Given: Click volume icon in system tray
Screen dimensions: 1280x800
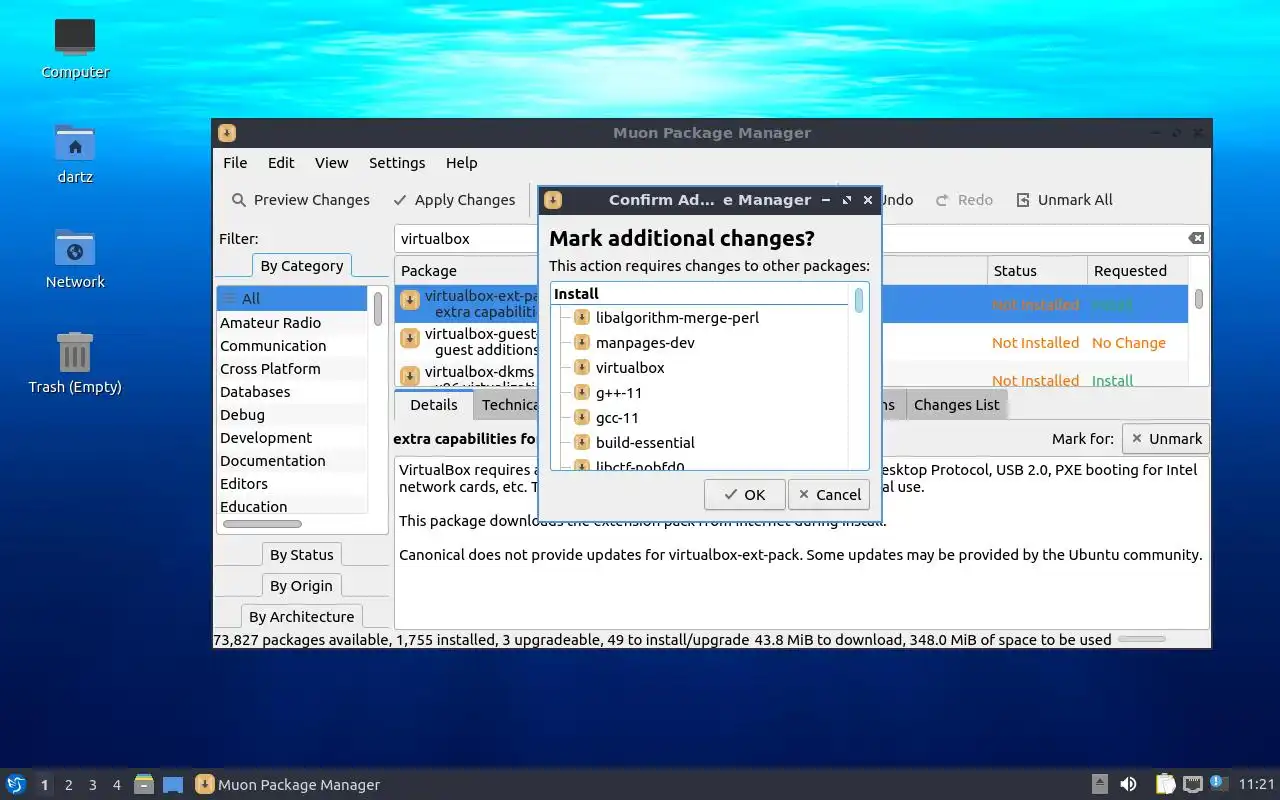Looking at the screenshot, I should pyautogui.click(x=1128, y=785).
